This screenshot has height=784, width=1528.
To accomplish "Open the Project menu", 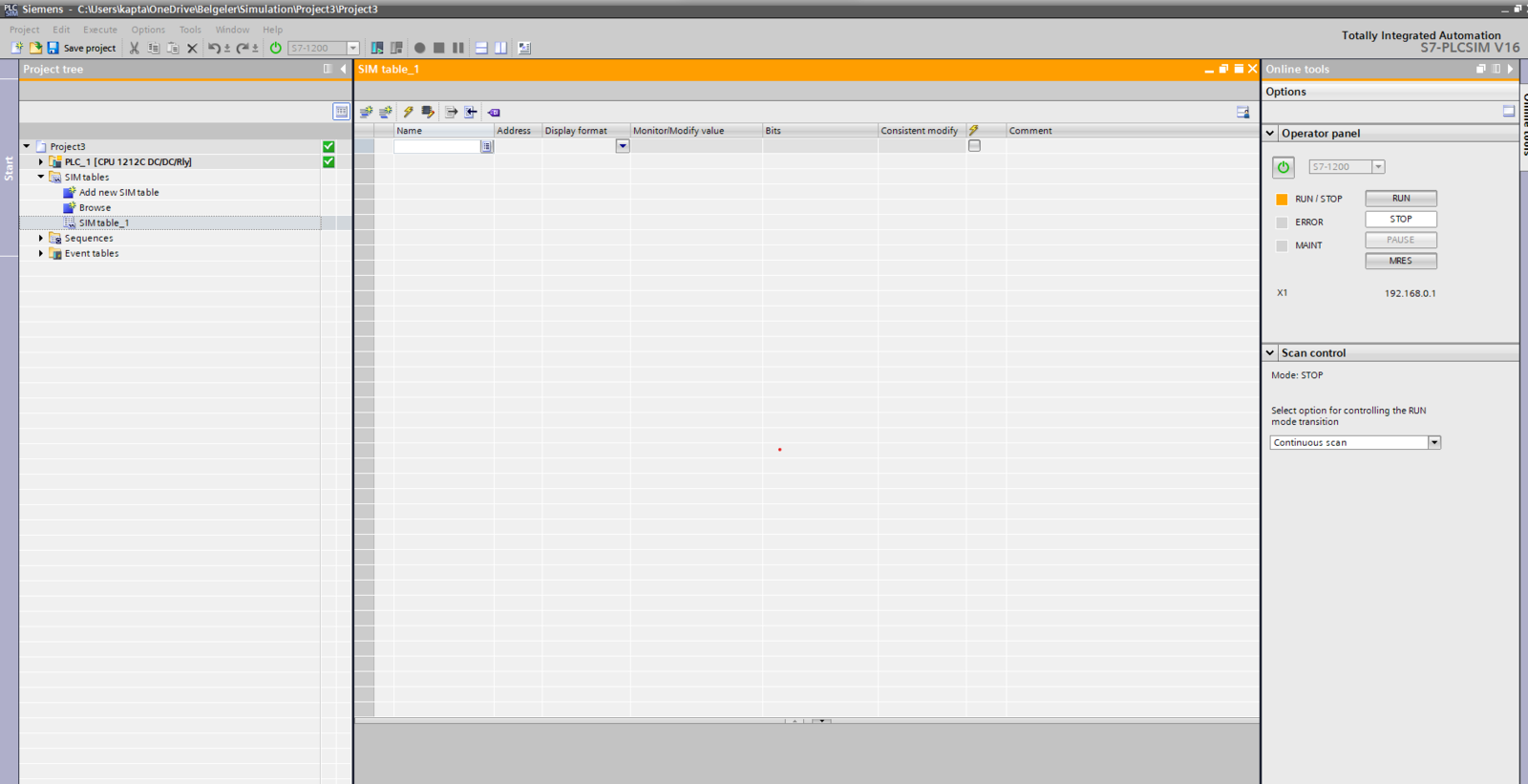I will coord(25,30).
